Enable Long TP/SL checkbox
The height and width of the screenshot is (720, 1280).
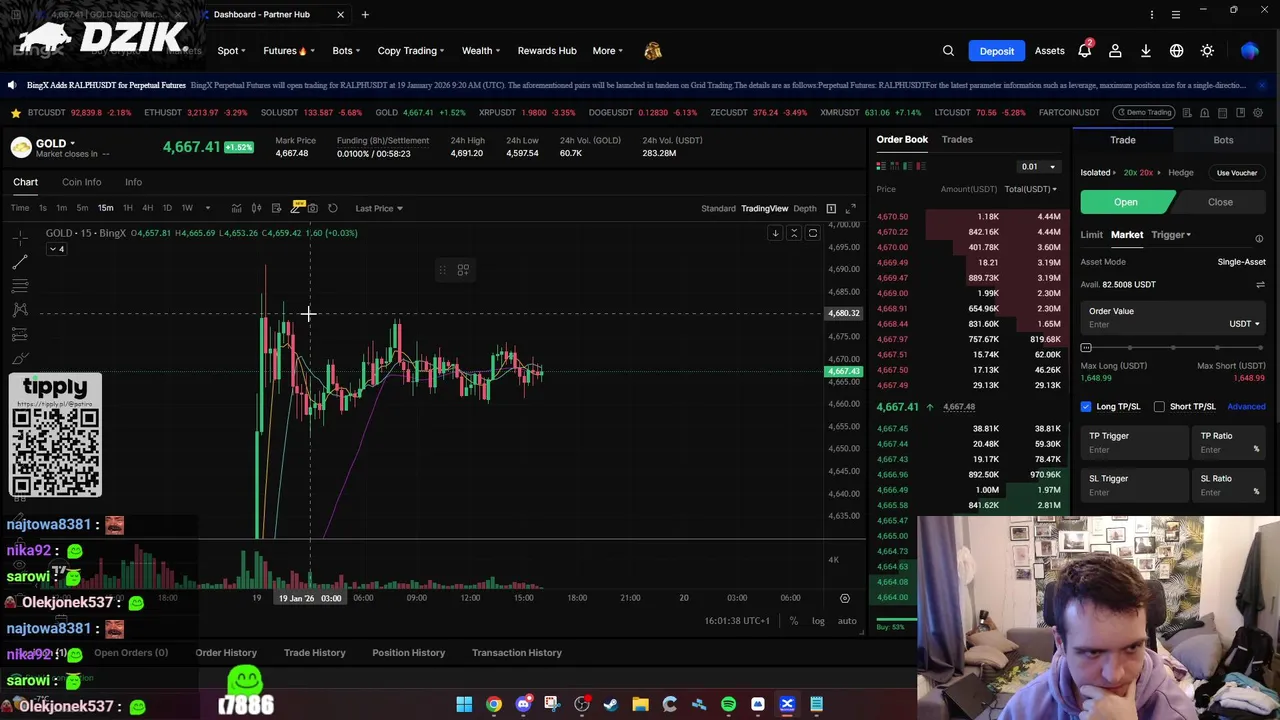(x=1086, y=407)
